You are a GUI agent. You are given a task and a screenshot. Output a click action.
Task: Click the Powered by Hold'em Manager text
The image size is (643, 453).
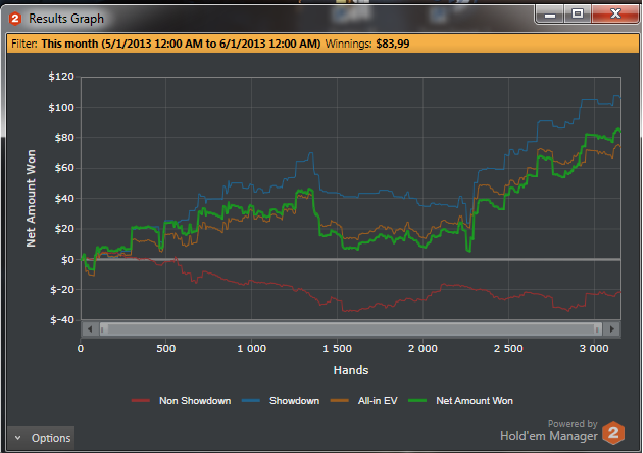tap(549, 430)
